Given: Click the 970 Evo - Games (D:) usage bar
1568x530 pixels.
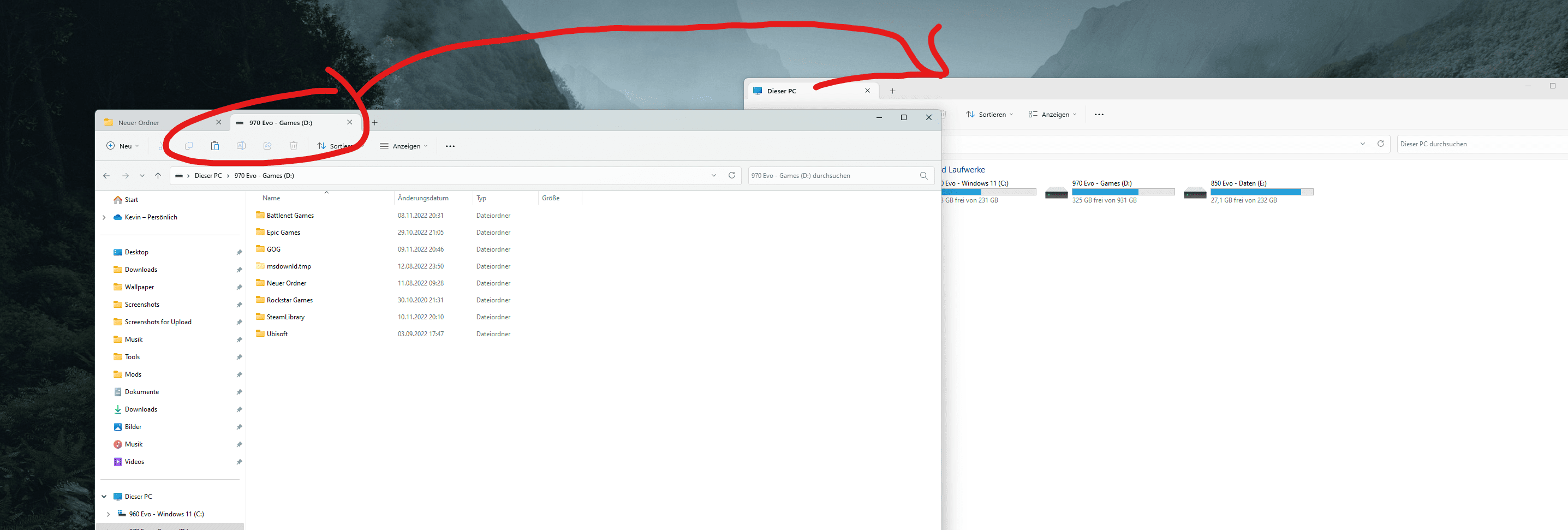Looking at the screenshot, I should pyautogui.click(x=1123, y=192).
